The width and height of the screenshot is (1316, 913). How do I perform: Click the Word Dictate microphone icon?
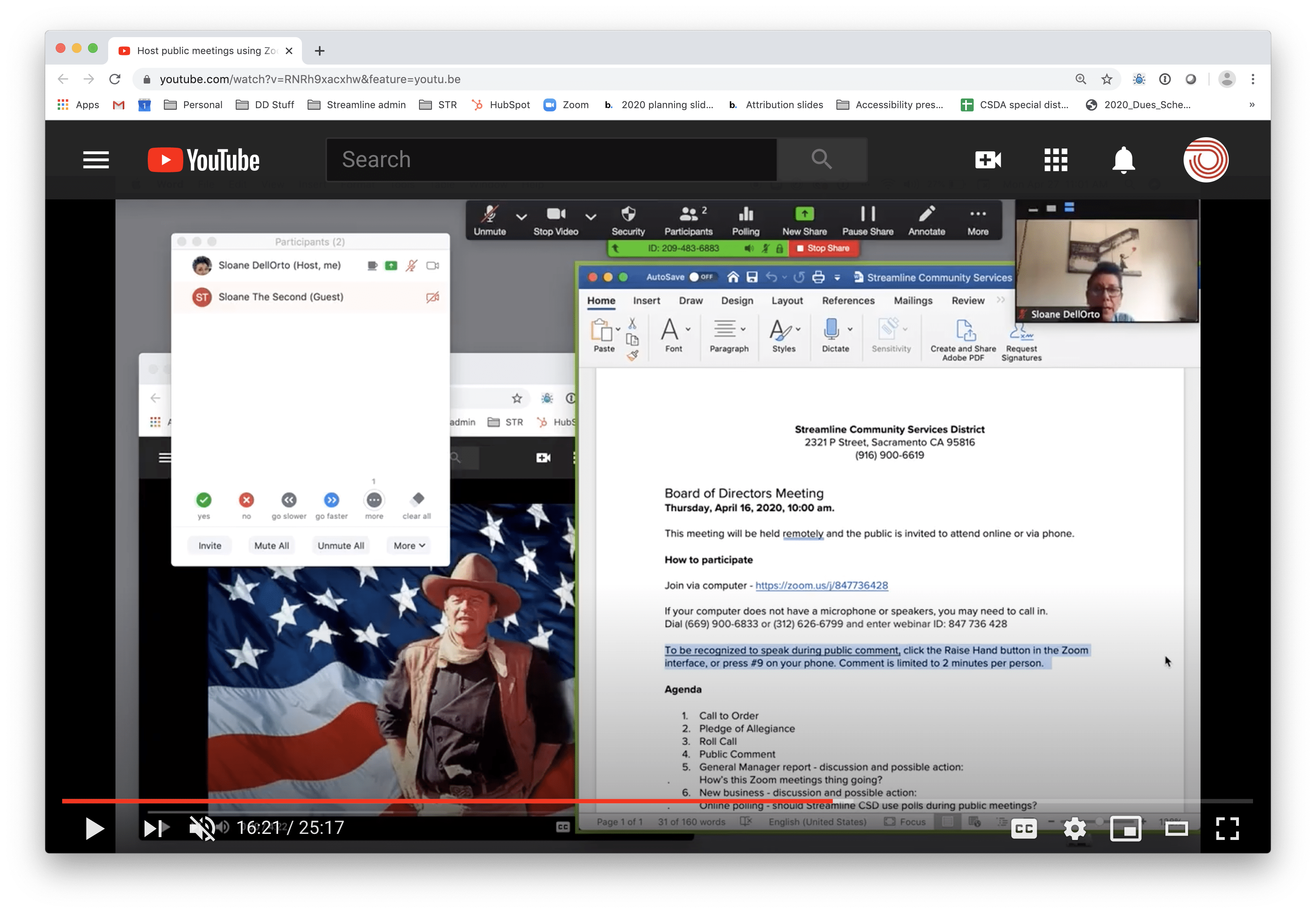click(831, 329)
